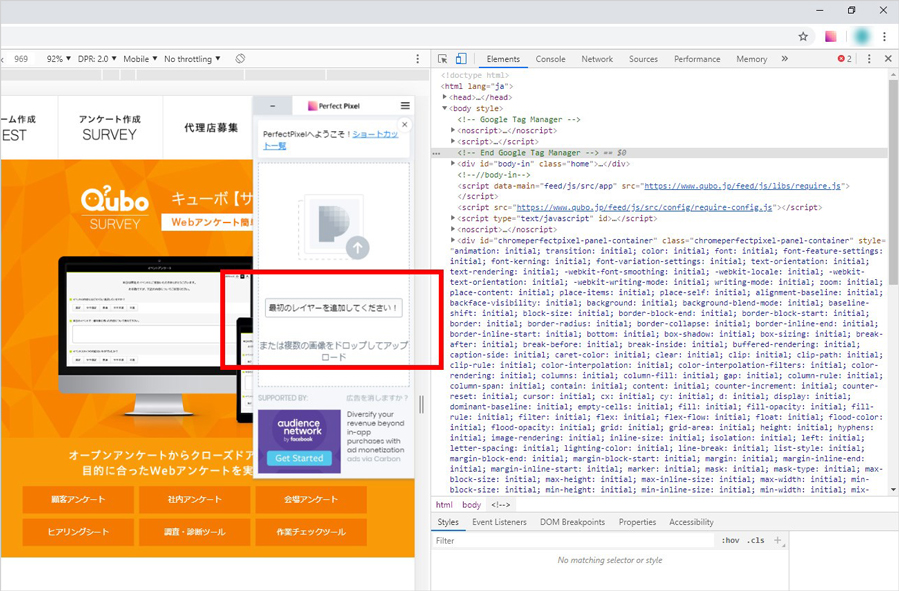Click the 作業チェックツール button
899x591 pixels.
point(311,532)
